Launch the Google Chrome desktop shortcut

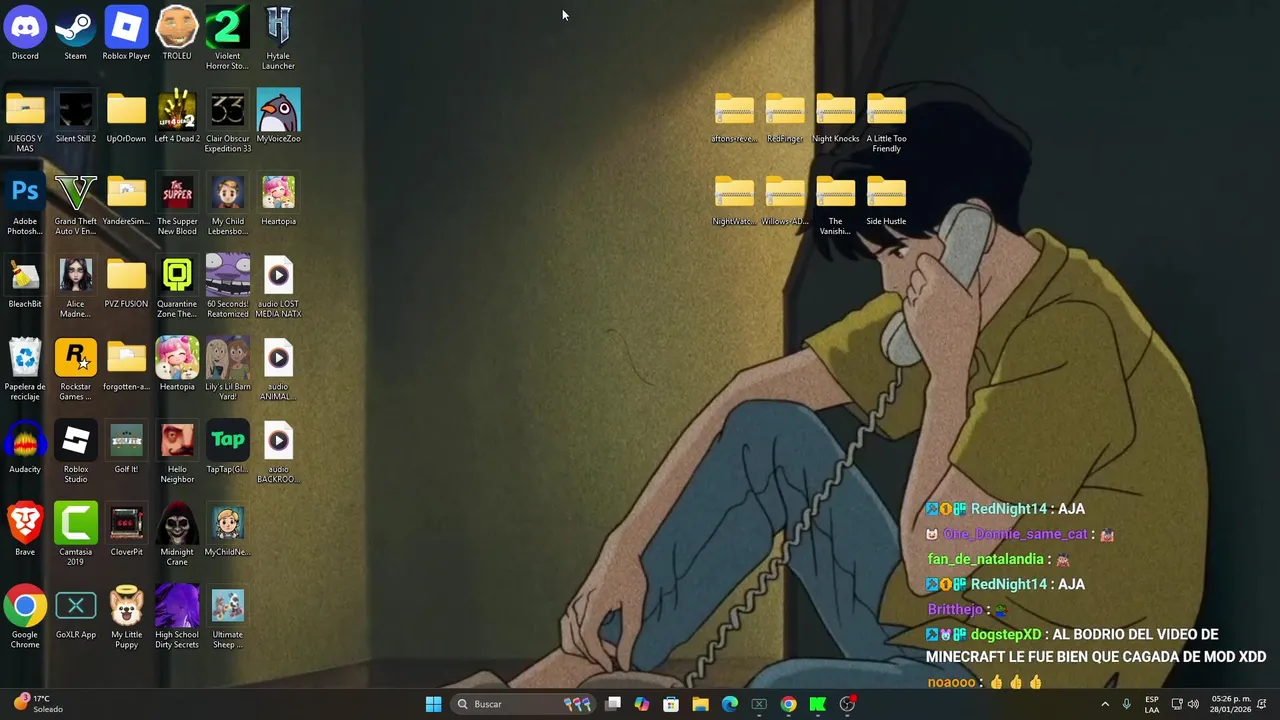pyautogui.click(x=25, y=618)
